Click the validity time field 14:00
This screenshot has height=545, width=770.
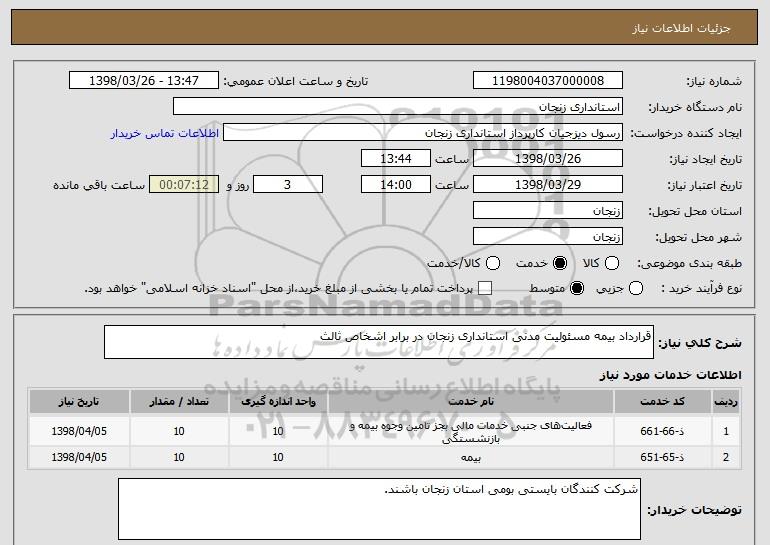(x=396, y=185)
